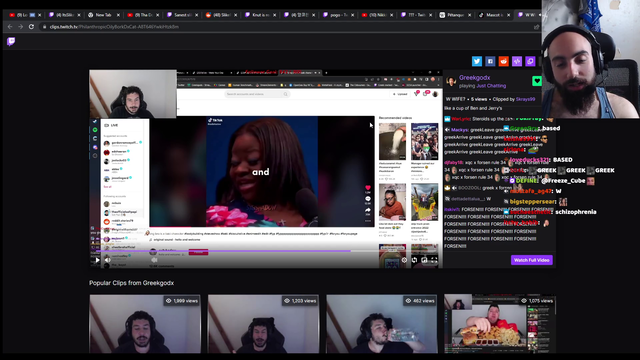Viewport: 640px width, 360px height.
Task: Click share page icon in address bar
Action: coord(536,27)
